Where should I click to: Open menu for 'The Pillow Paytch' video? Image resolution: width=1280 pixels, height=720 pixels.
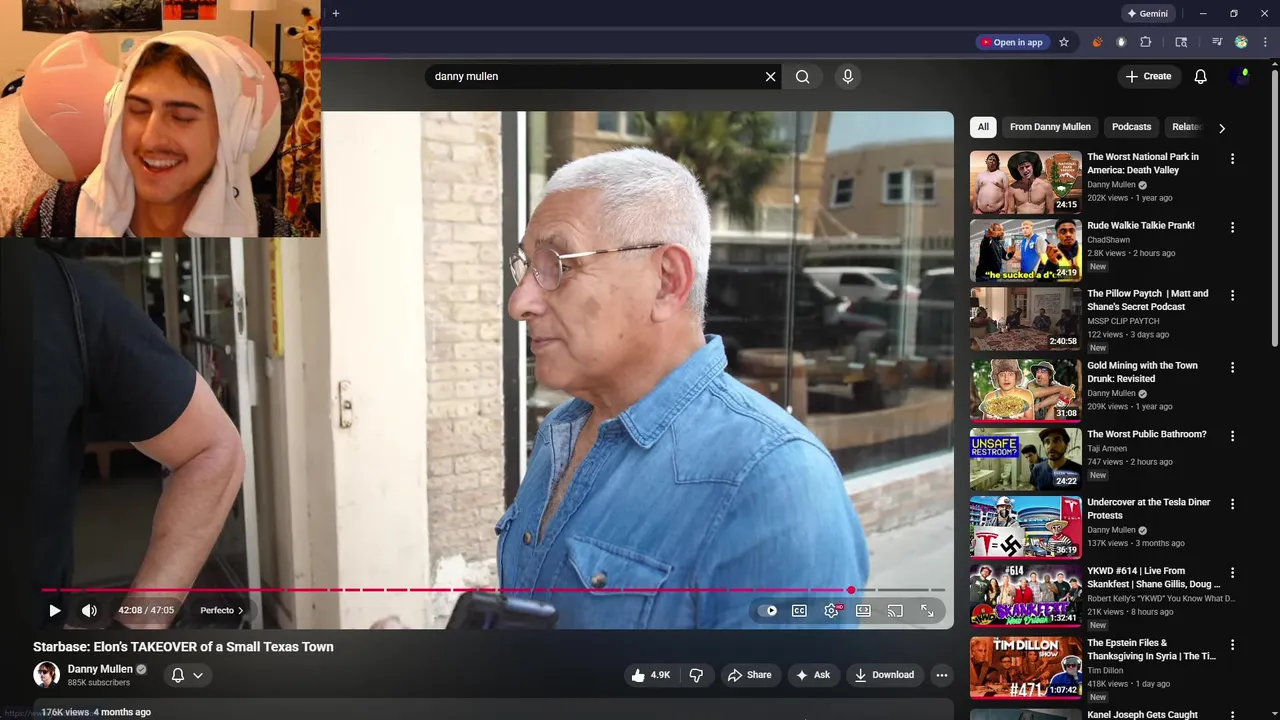point(1232,296)
